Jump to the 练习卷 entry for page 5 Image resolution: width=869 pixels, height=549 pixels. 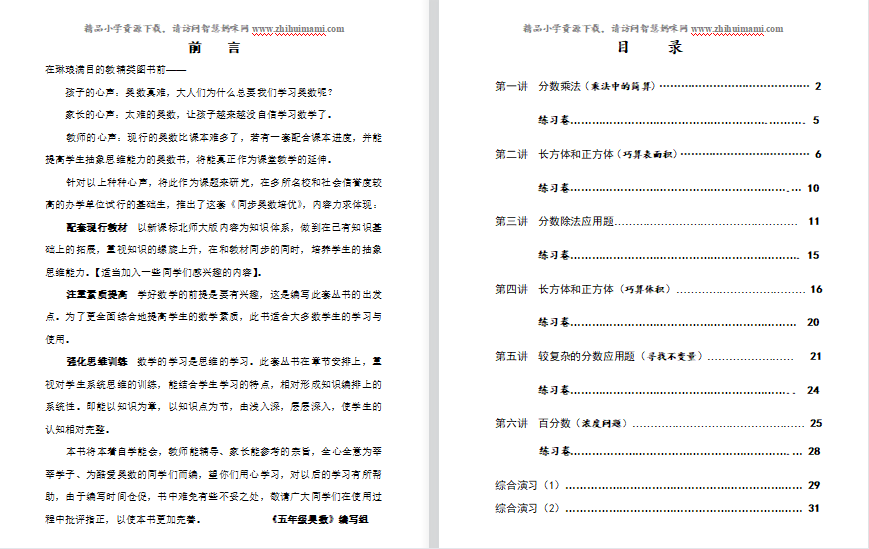point(555,121)
